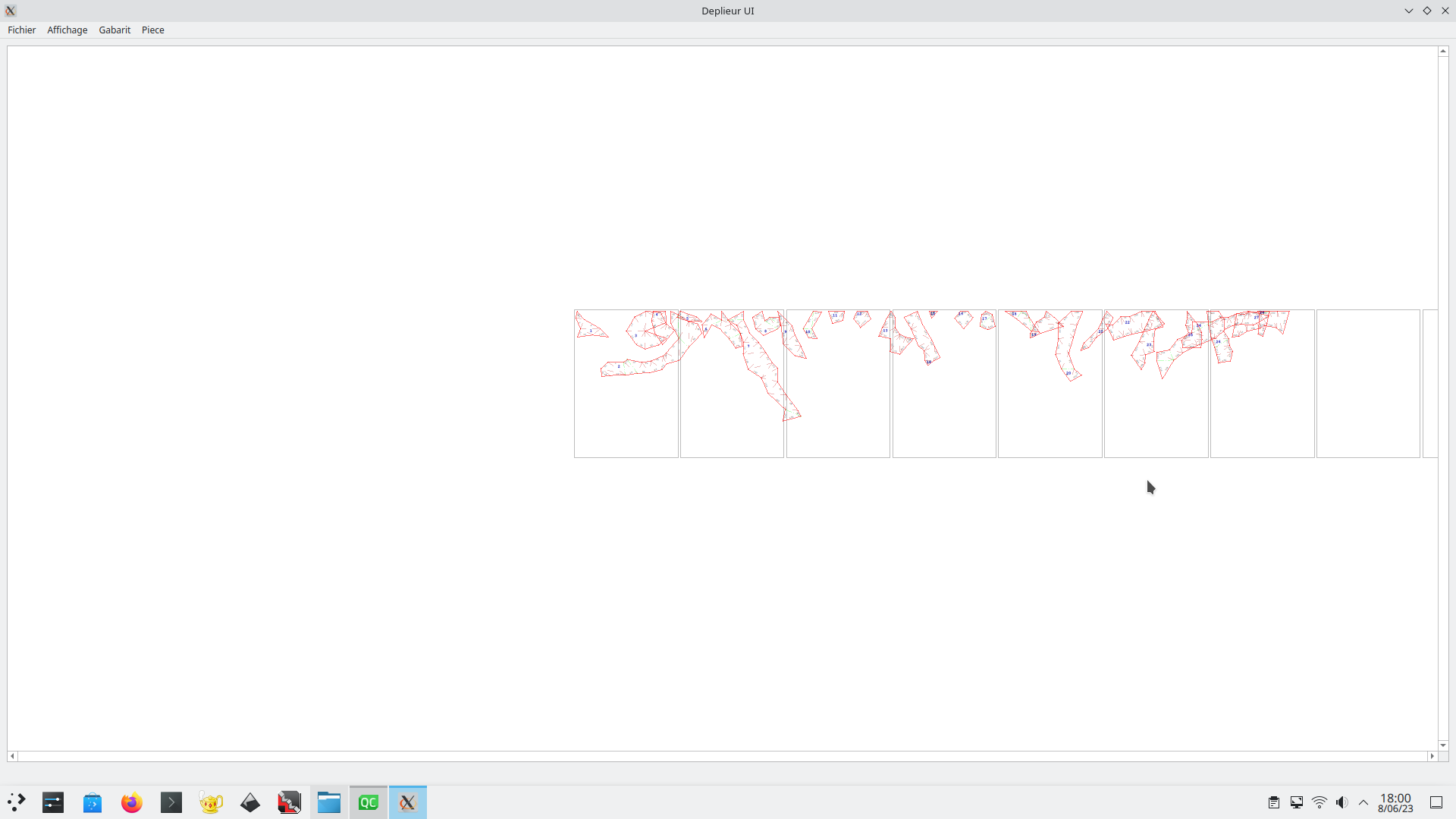
Task: Open the Affichage menu
Action: tap(67, 30)
